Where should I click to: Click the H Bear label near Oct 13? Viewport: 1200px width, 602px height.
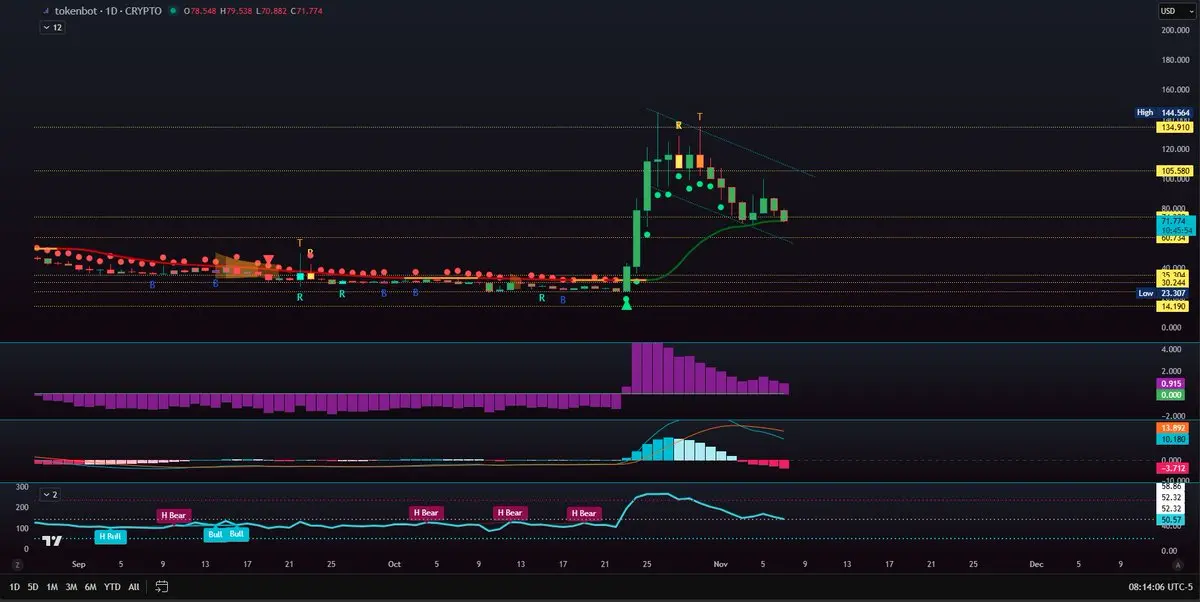click(509, 513)
